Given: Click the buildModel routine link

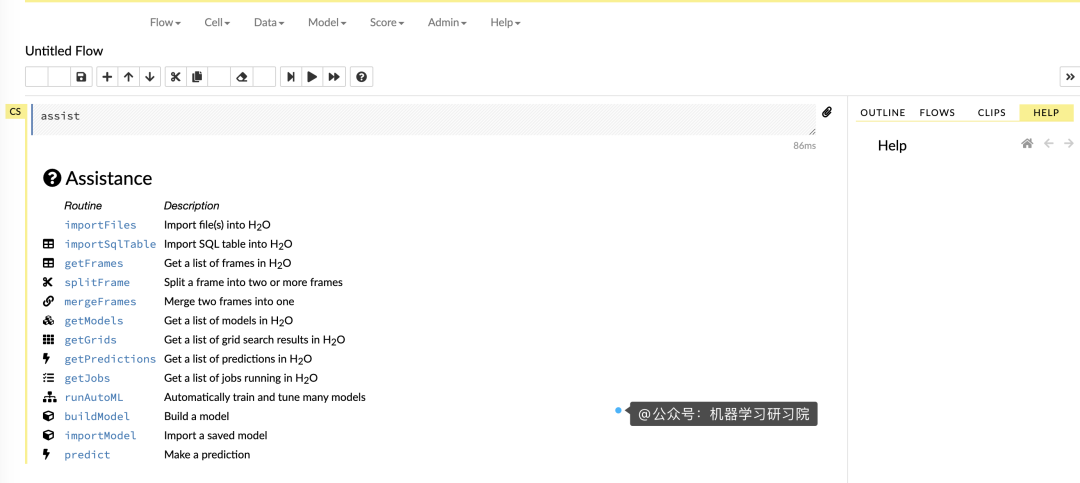Looking at the screenshot, I should (x=97, y=416).
